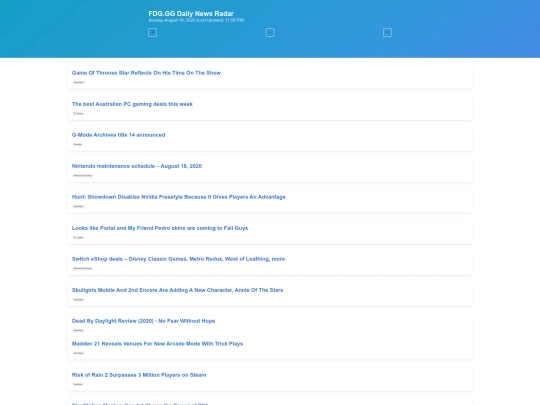Open the Portal and My Friend Pedro skins article
This screenshot has height=405, width=540.
pos(160,228)
